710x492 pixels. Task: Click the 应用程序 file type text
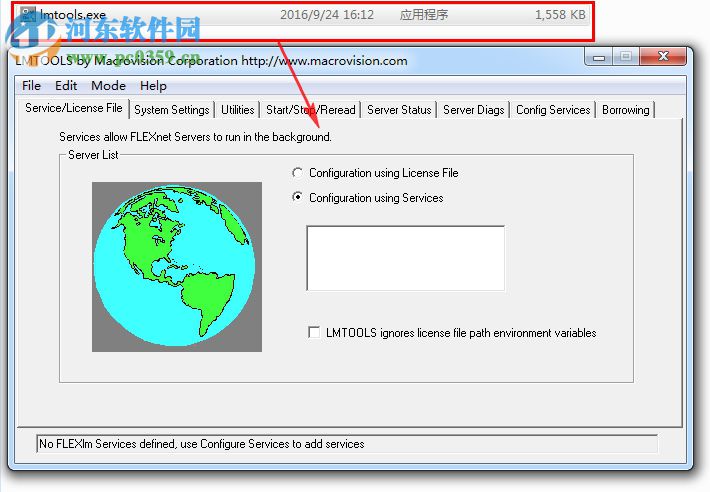424,15
